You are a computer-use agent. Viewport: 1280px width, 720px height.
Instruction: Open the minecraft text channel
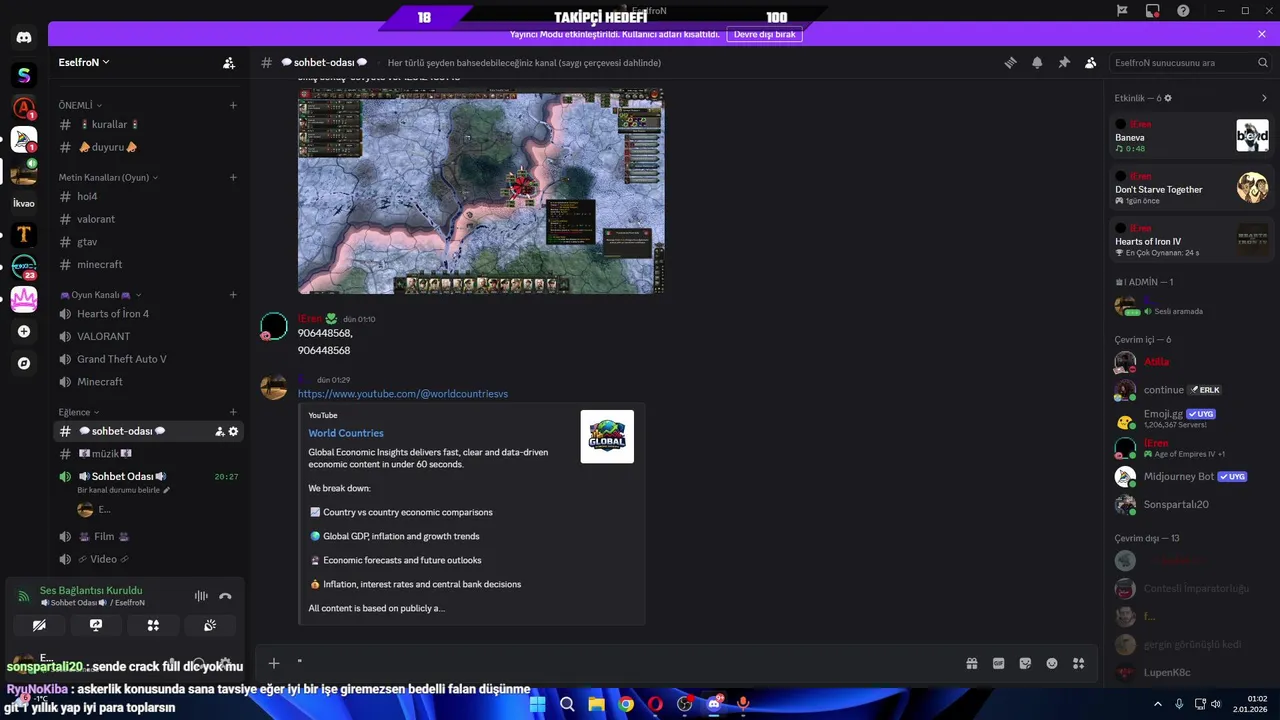148,264
